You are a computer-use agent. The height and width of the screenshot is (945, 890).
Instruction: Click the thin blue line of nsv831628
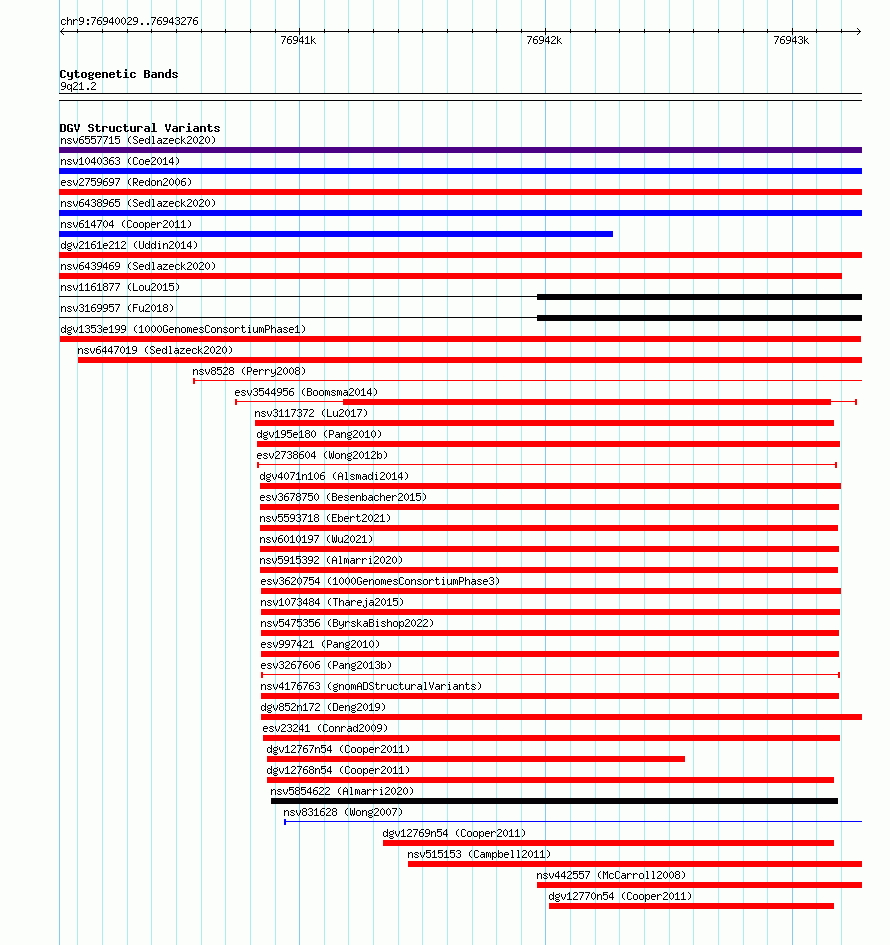pyautogui.click(x=573, y=821)
